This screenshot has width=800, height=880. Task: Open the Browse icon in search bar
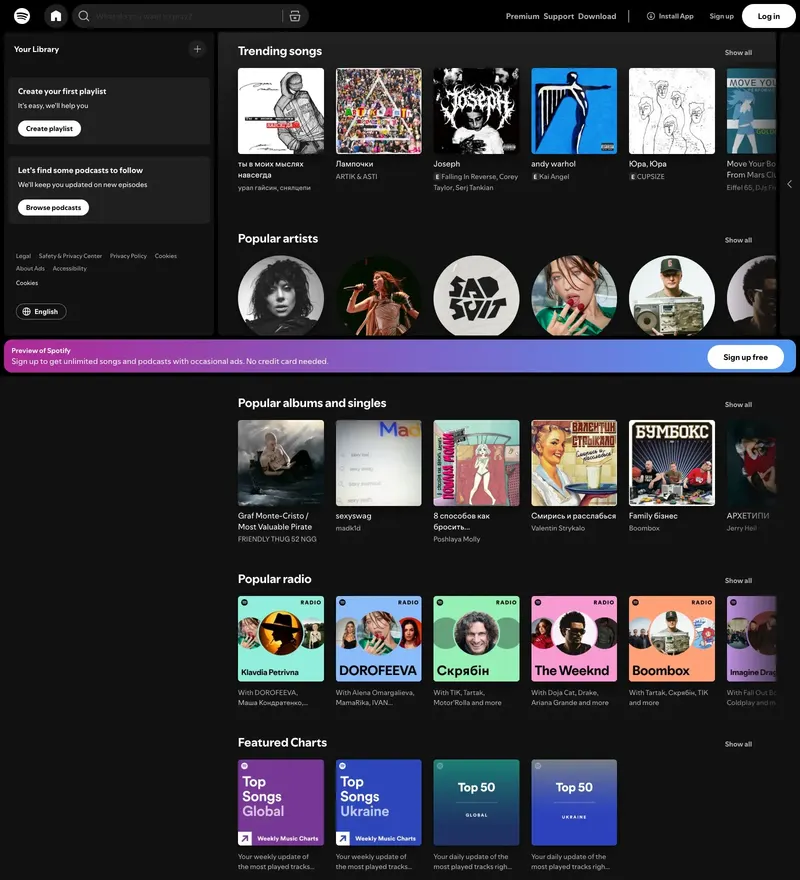pyautogui.click(x=295, y=16)
